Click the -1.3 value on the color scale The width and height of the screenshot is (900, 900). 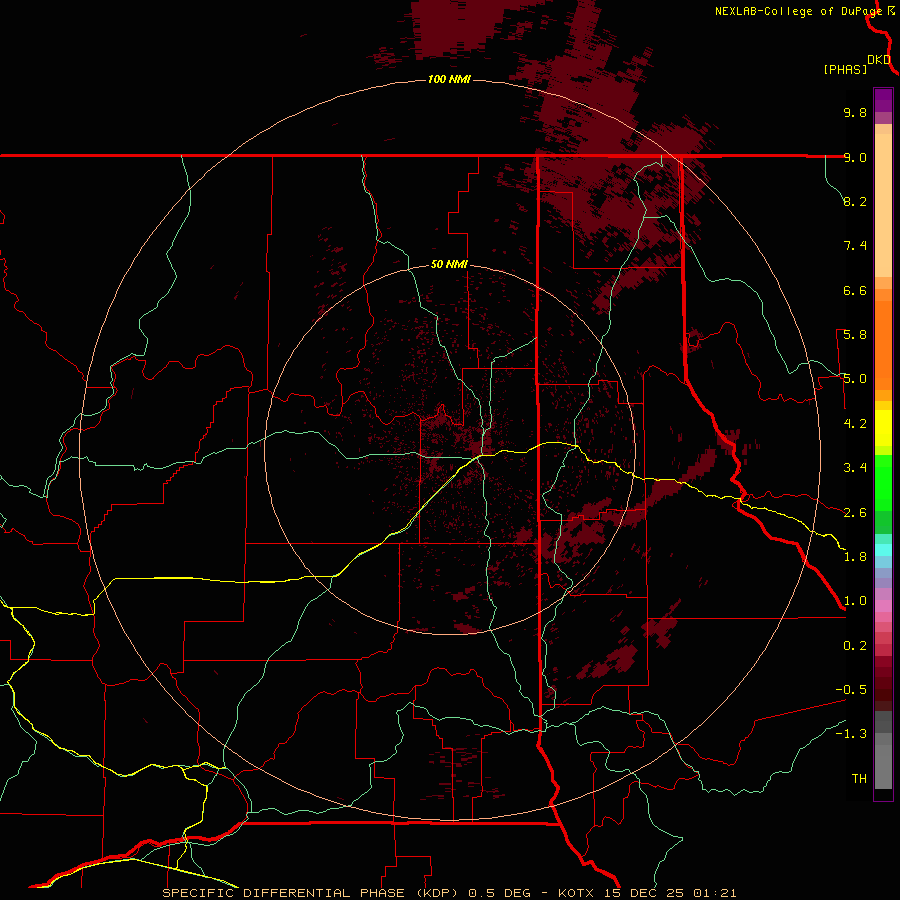[851, 734]
